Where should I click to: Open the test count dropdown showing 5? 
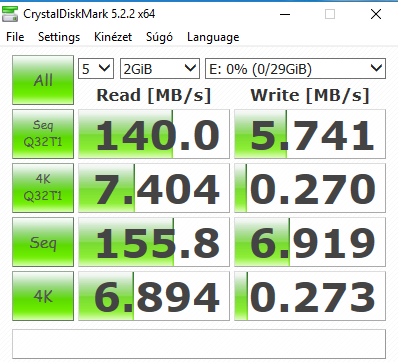coord(96,69)
